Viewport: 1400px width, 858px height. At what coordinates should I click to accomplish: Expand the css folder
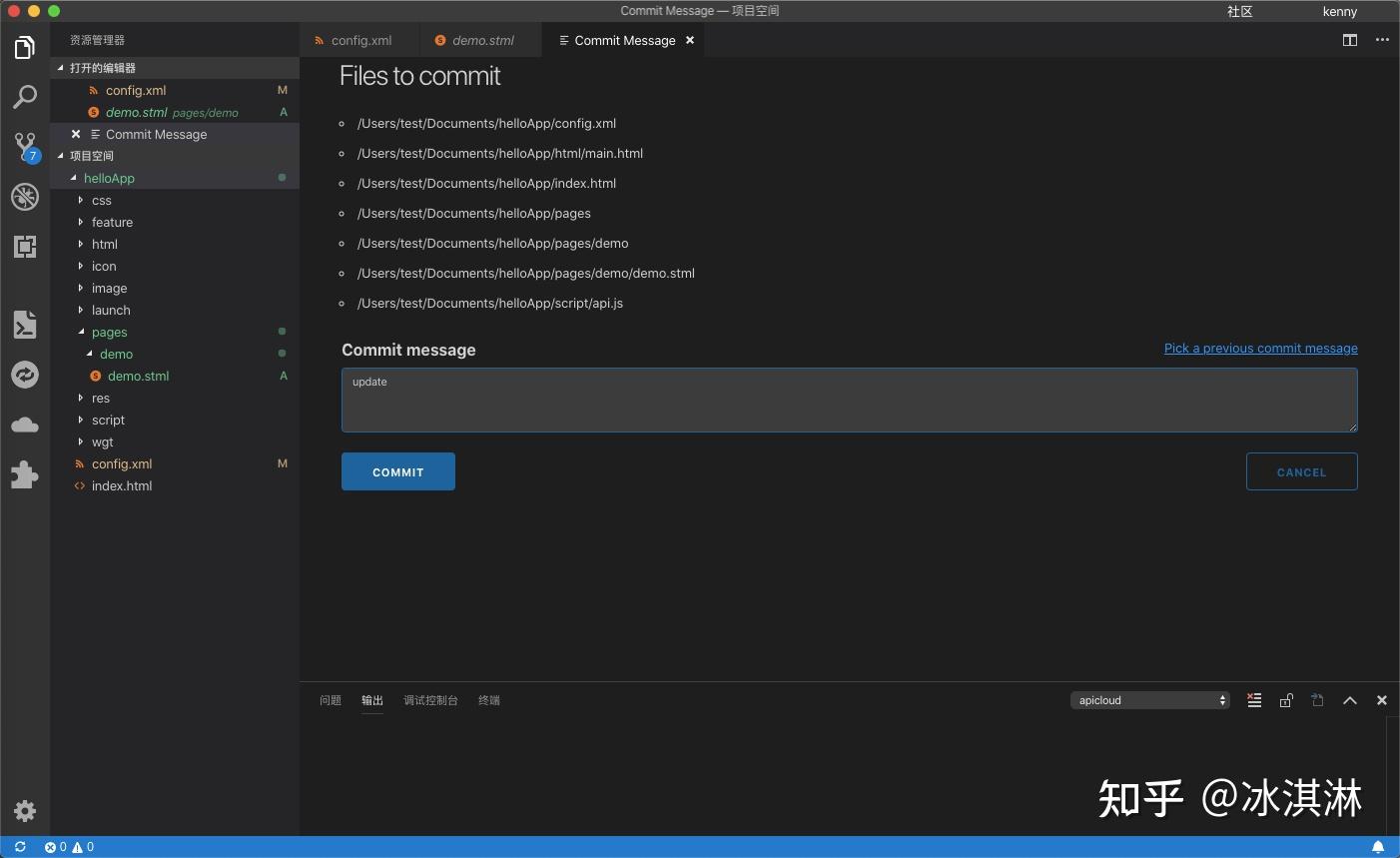point(175,200)
